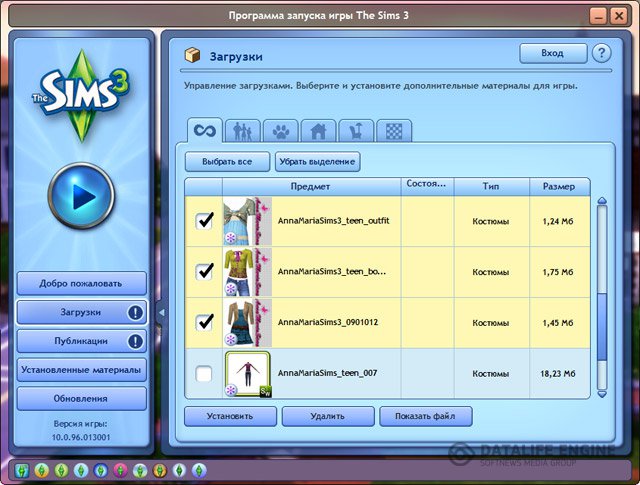
Task: Uncheck the AnnaMariaSims3_teen_outfit checkbox
Action: pyautogui.click(x=204, y=221)
